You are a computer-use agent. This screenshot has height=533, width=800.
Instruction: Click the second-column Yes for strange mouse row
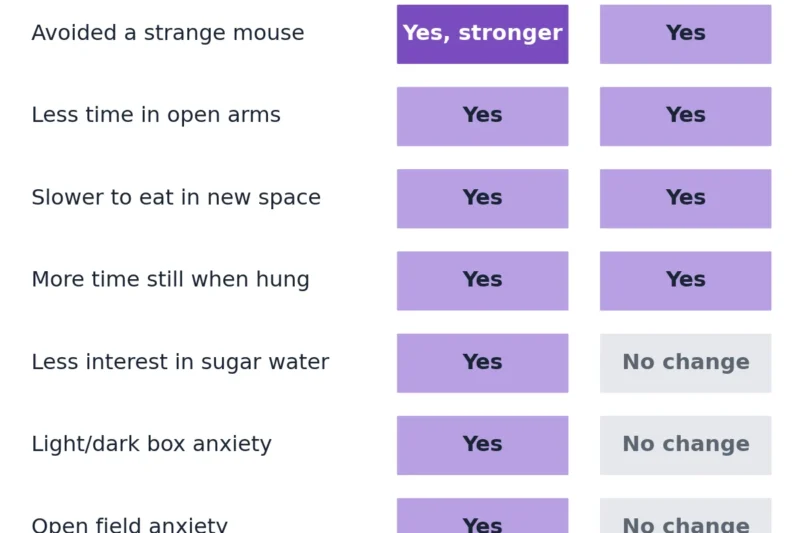coord(685,34)
